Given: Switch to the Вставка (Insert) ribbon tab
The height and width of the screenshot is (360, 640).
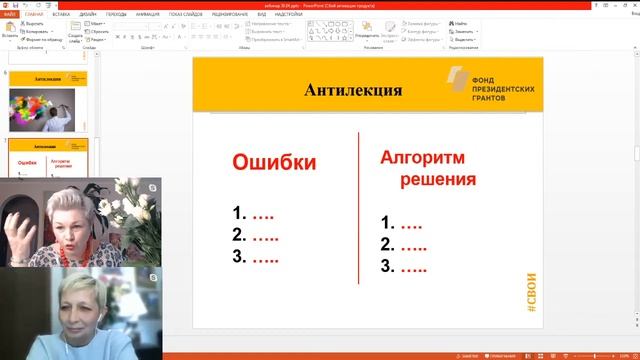Looking at the screenshot, I should [x=61, y=14].
